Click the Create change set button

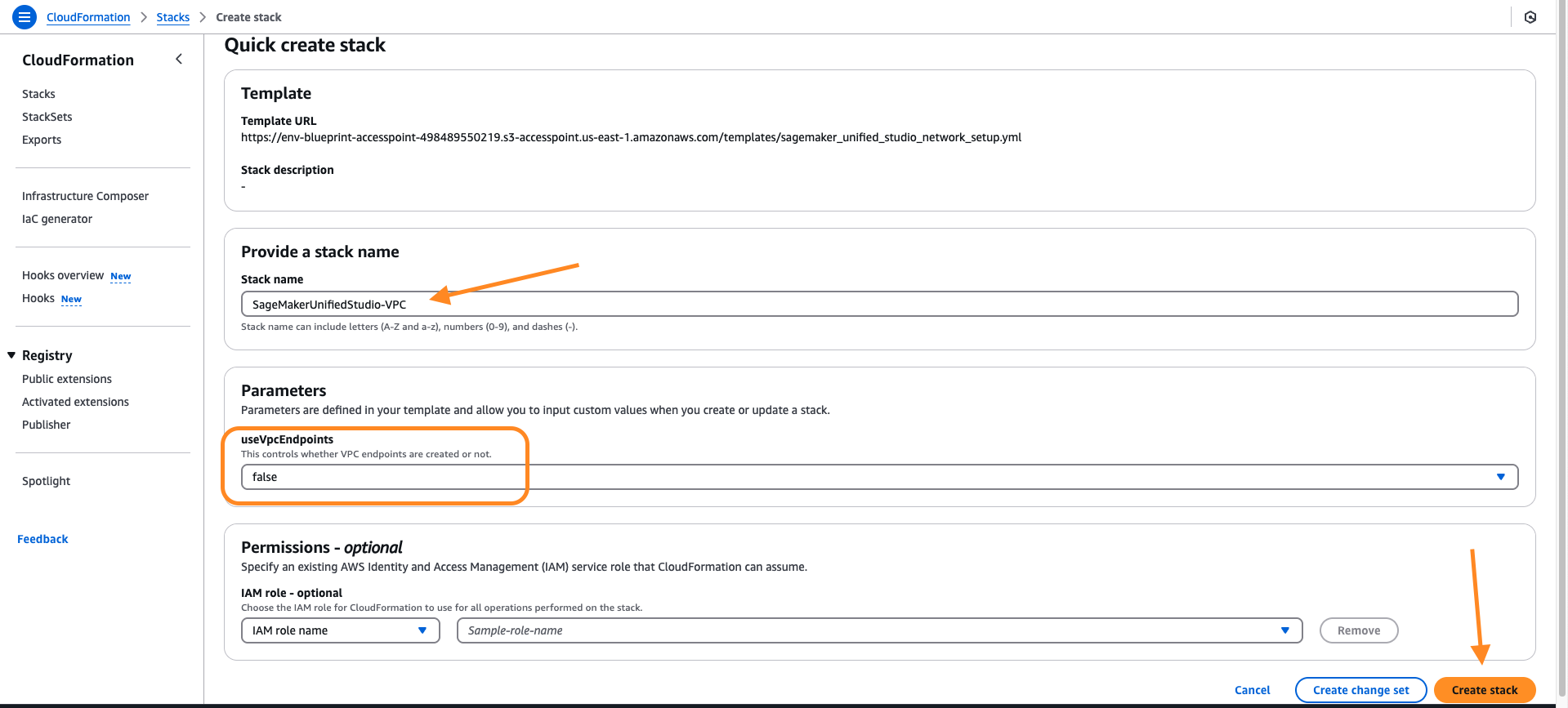pos(1361,690)
